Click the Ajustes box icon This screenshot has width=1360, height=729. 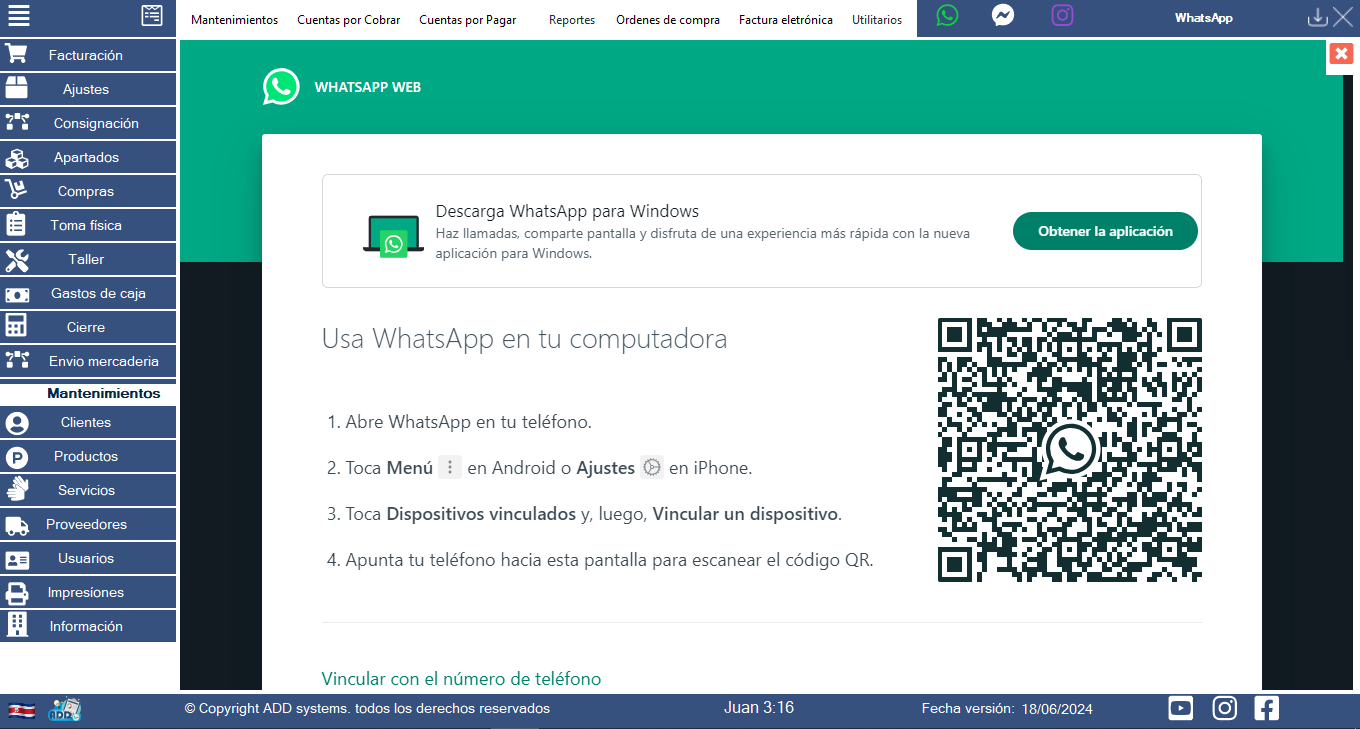[17, 88]
